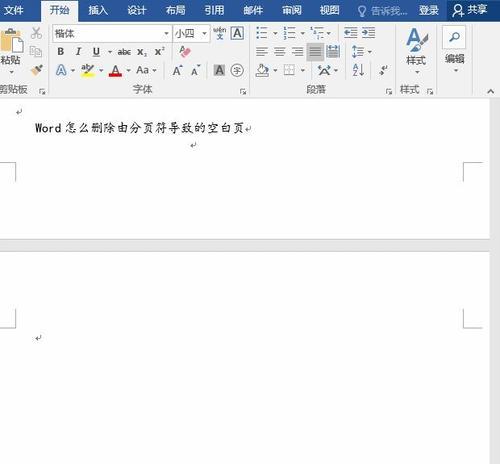
Task: Click the Enclose Characters circle icon
Action: click(237, 70)
